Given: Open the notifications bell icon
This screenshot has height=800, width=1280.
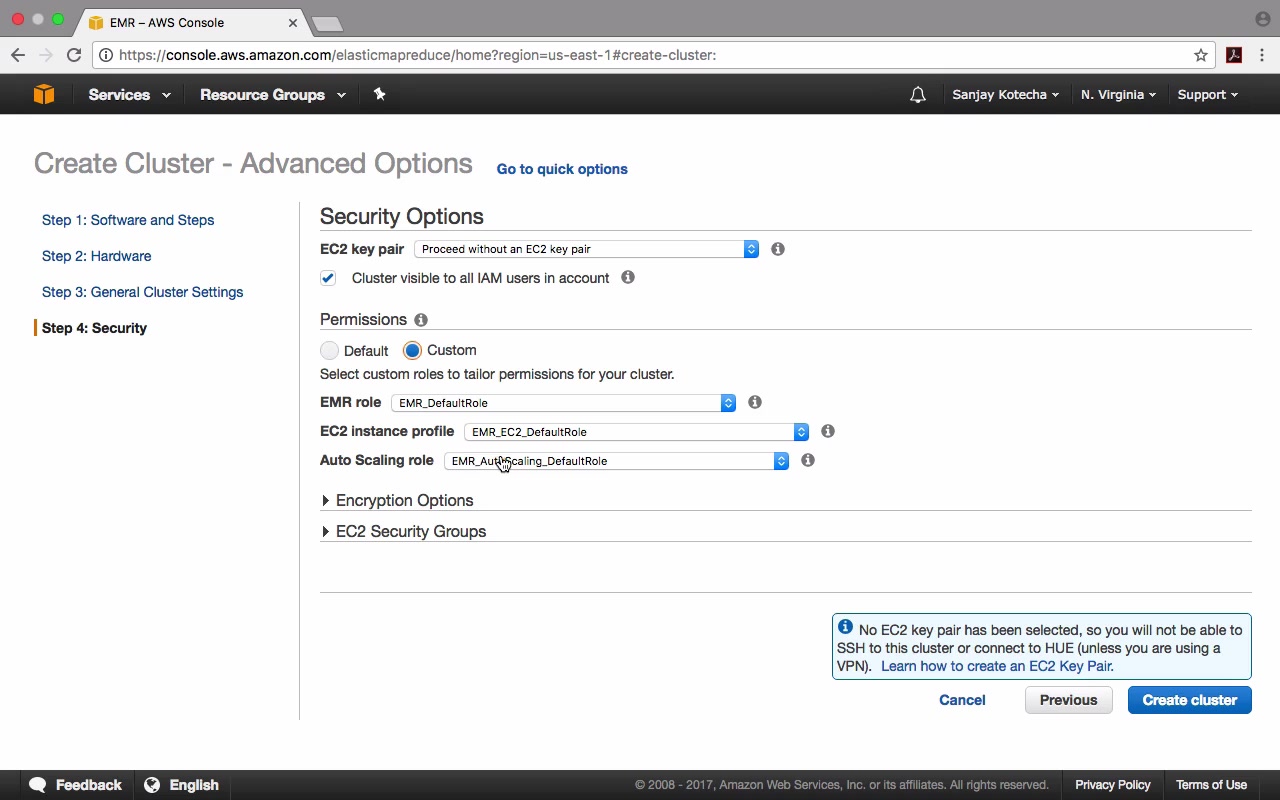Looking at the screenshot, I should point(917,95).
